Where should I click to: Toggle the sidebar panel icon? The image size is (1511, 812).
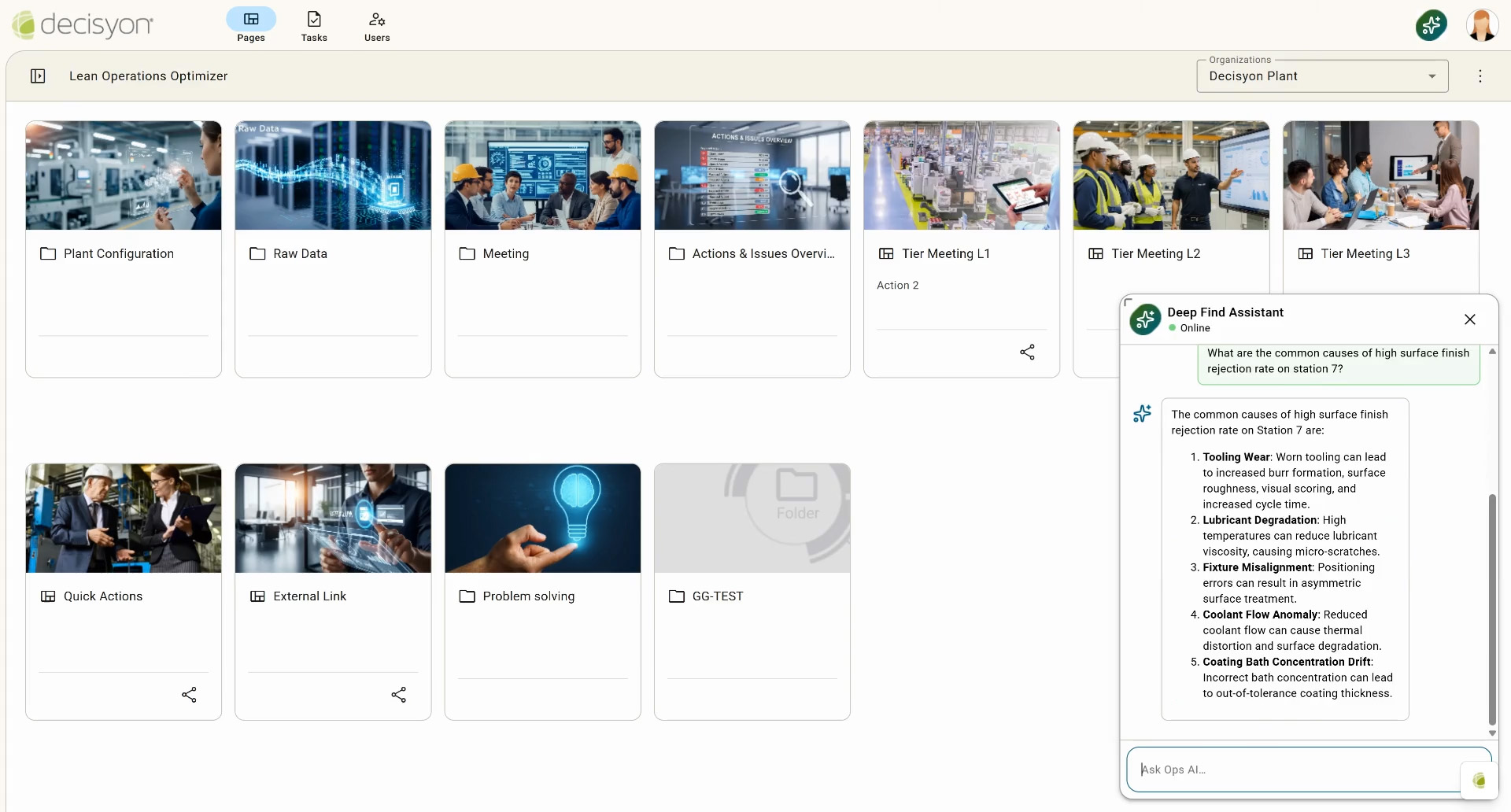pyautogui.click(x=38, y=76)
